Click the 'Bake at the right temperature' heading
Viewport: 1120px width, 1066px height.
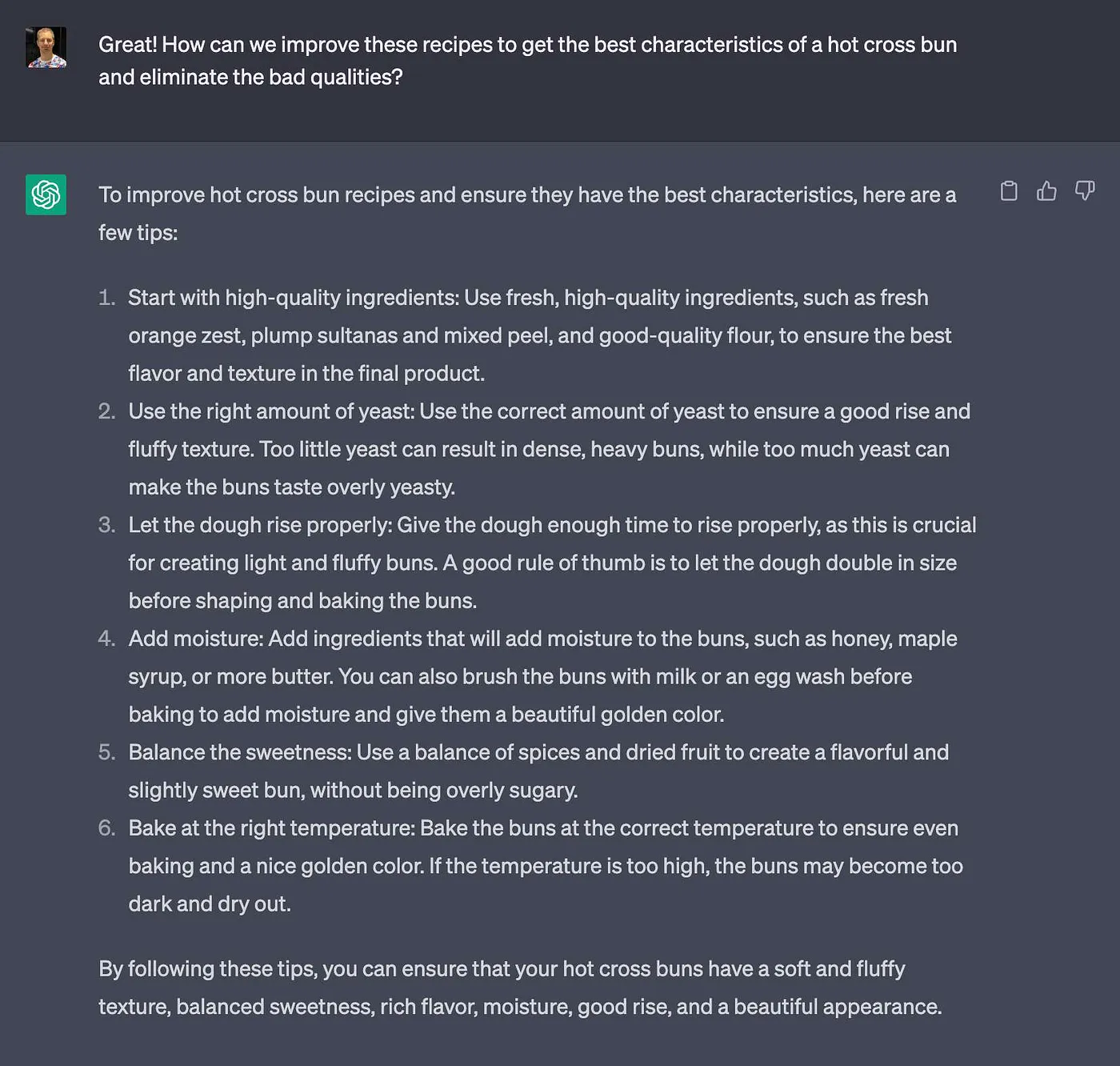coord(271,828)
